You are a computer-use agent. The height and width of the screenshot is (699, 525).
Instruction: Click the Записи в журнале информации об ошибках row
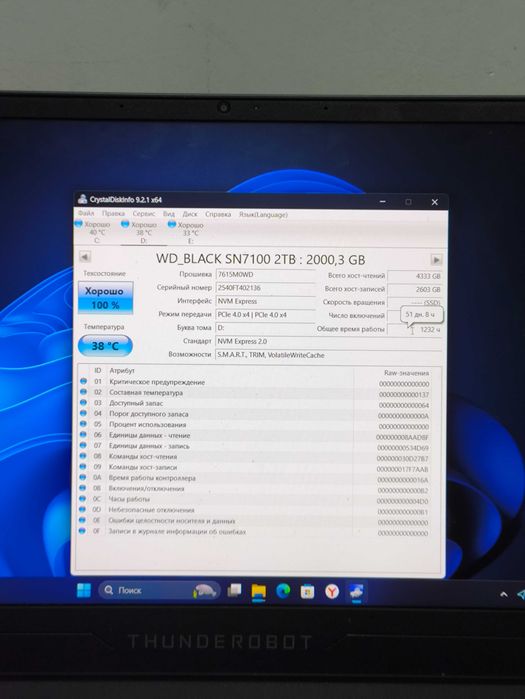point(254,531)
